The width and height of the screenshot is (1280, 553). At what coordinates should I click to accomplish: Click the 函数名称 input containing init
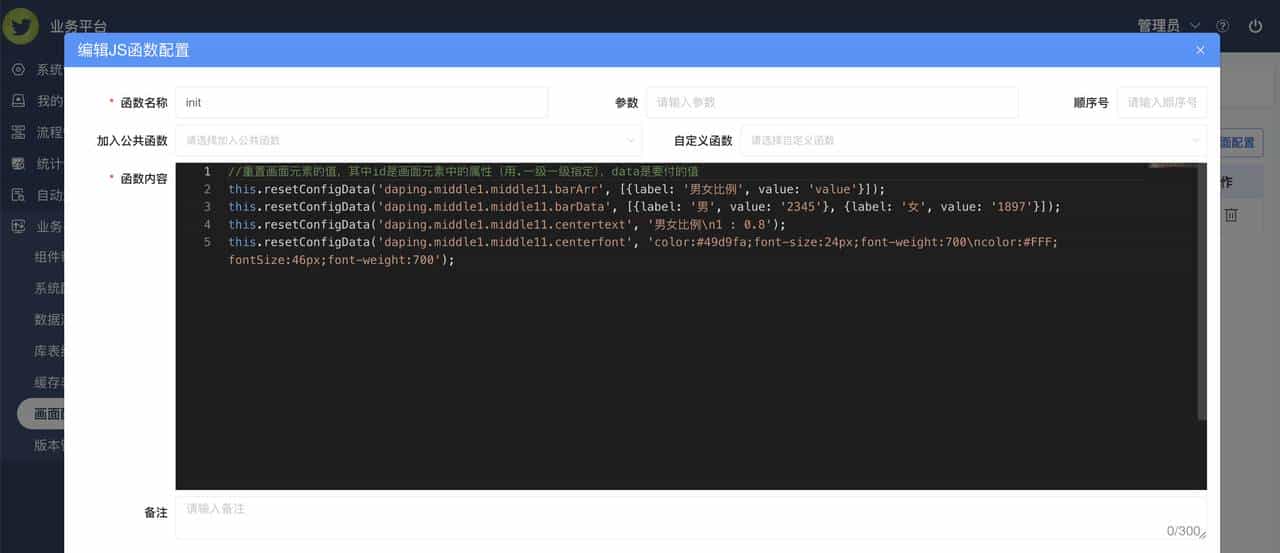tap(361, 102)
